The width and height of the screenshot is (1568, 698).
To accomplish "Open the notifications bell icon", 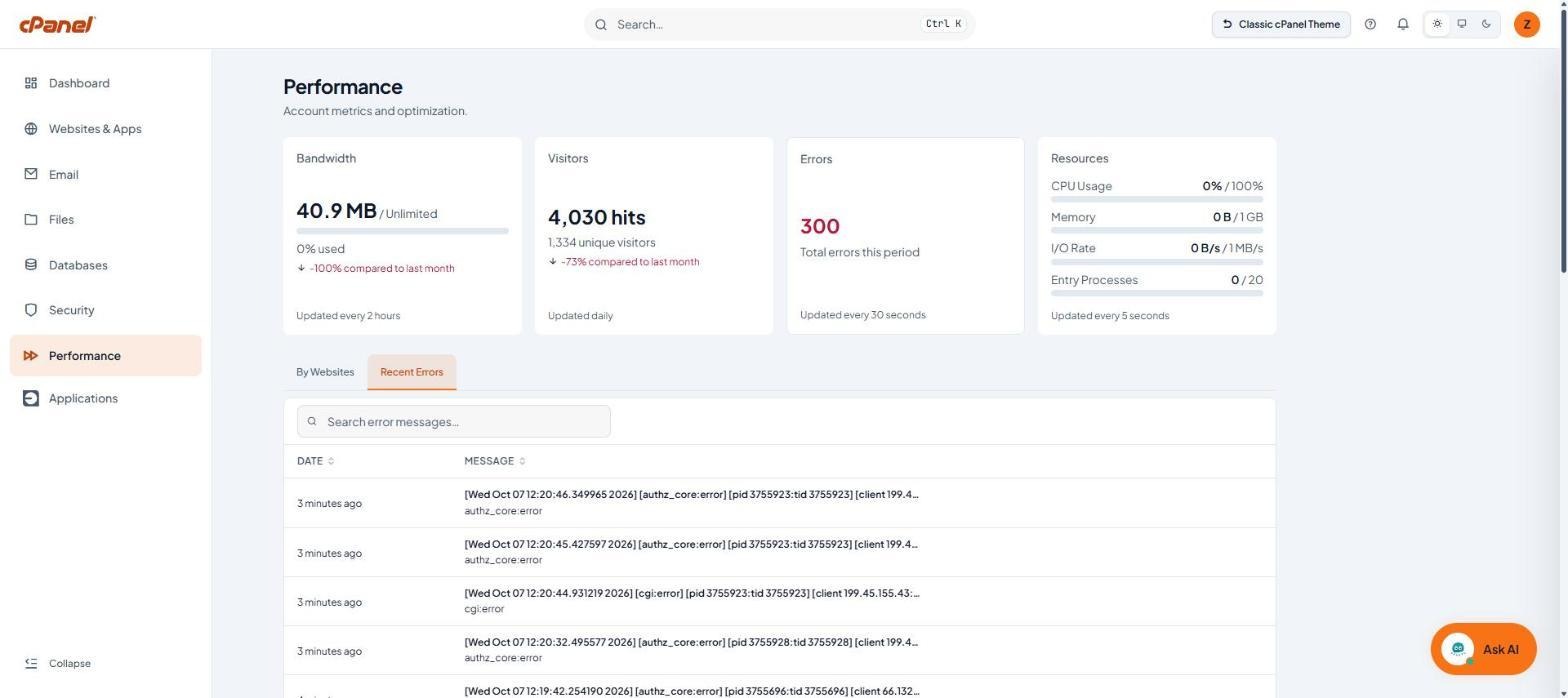I will pyautogui.click(x=1403, y=24).
